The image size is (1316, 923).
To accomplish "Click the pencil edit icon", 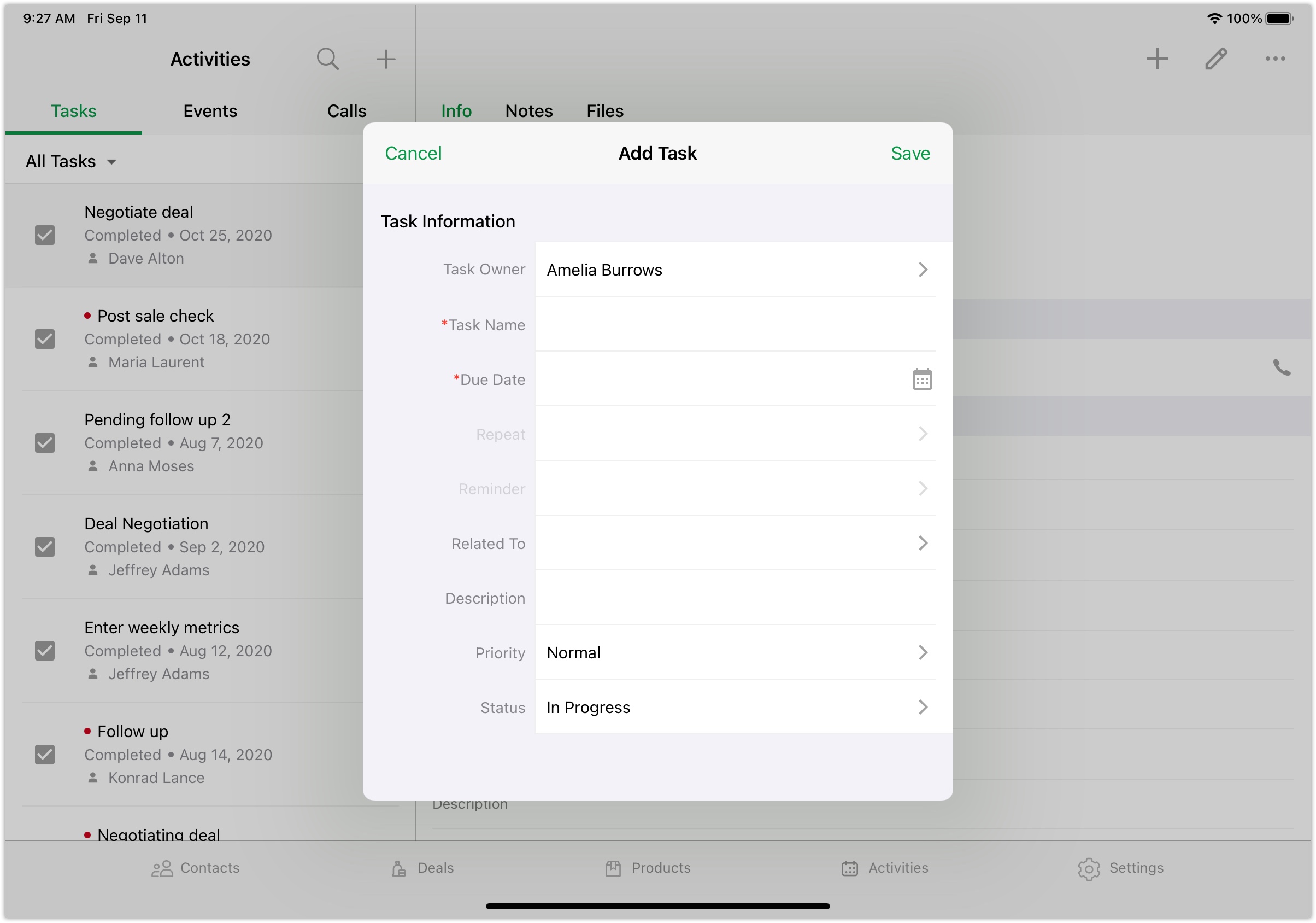I will 1215,59.
